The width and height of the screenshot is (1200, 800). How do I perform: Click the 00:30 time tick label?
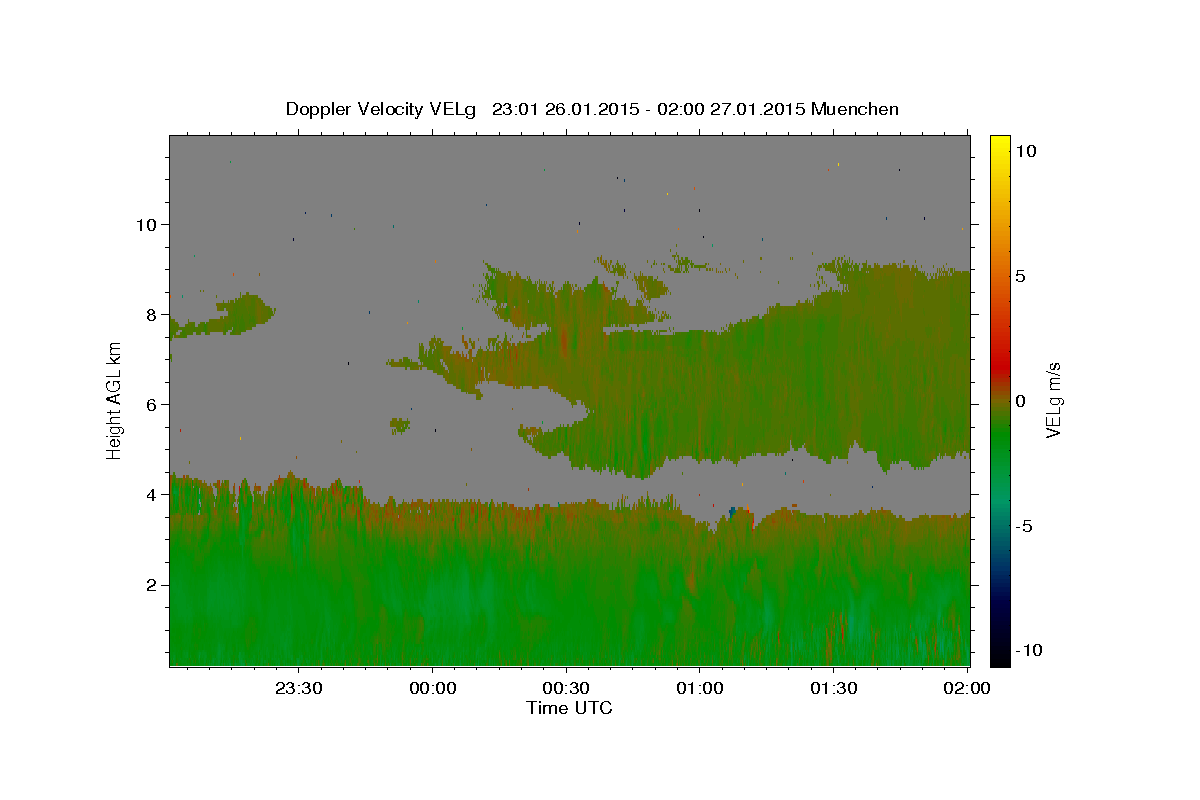[x=566, y=688]
